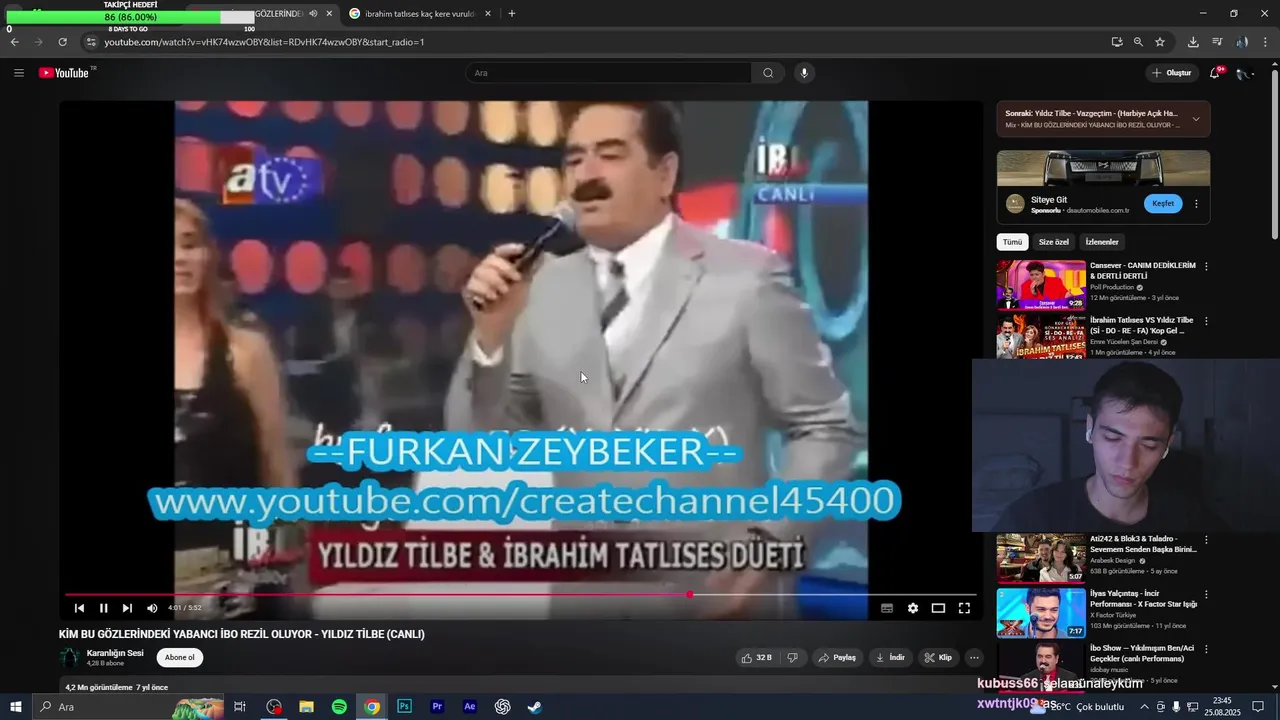Click the red video progress bar scrubber
The height and width of the screenshot is (720, 1280).
690,595
